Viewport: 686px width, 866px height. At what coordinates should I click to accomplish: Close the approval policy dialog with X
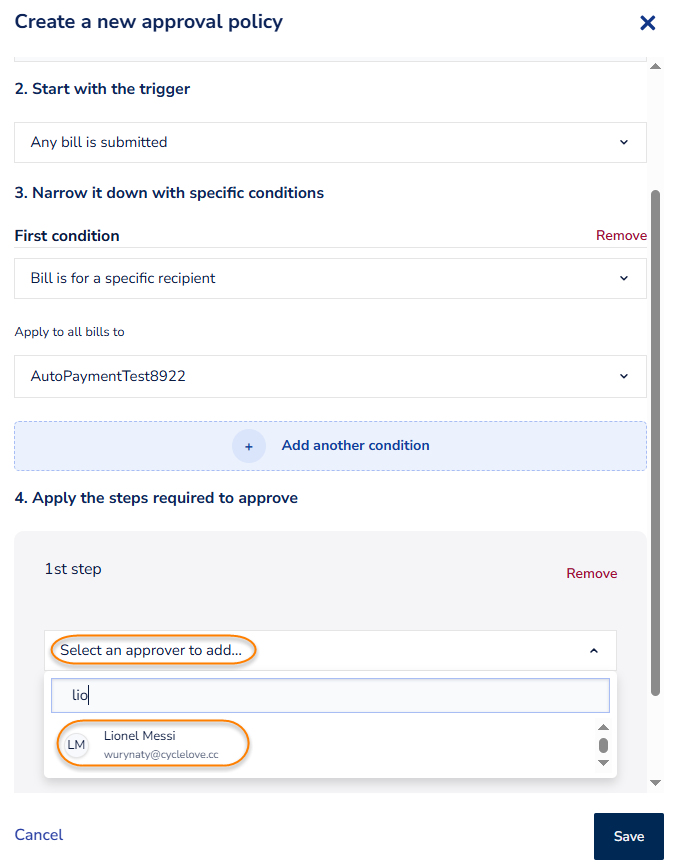point(647,23)
